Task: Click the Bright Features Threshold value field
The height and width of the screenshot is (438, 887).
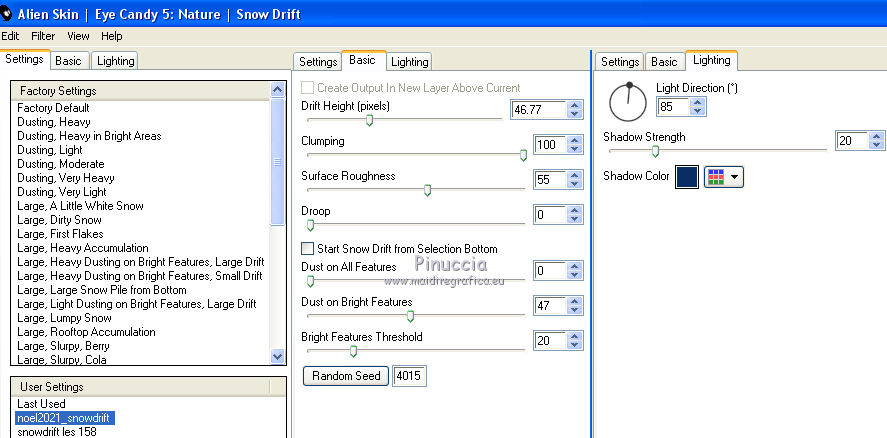Action: point(550,341)
